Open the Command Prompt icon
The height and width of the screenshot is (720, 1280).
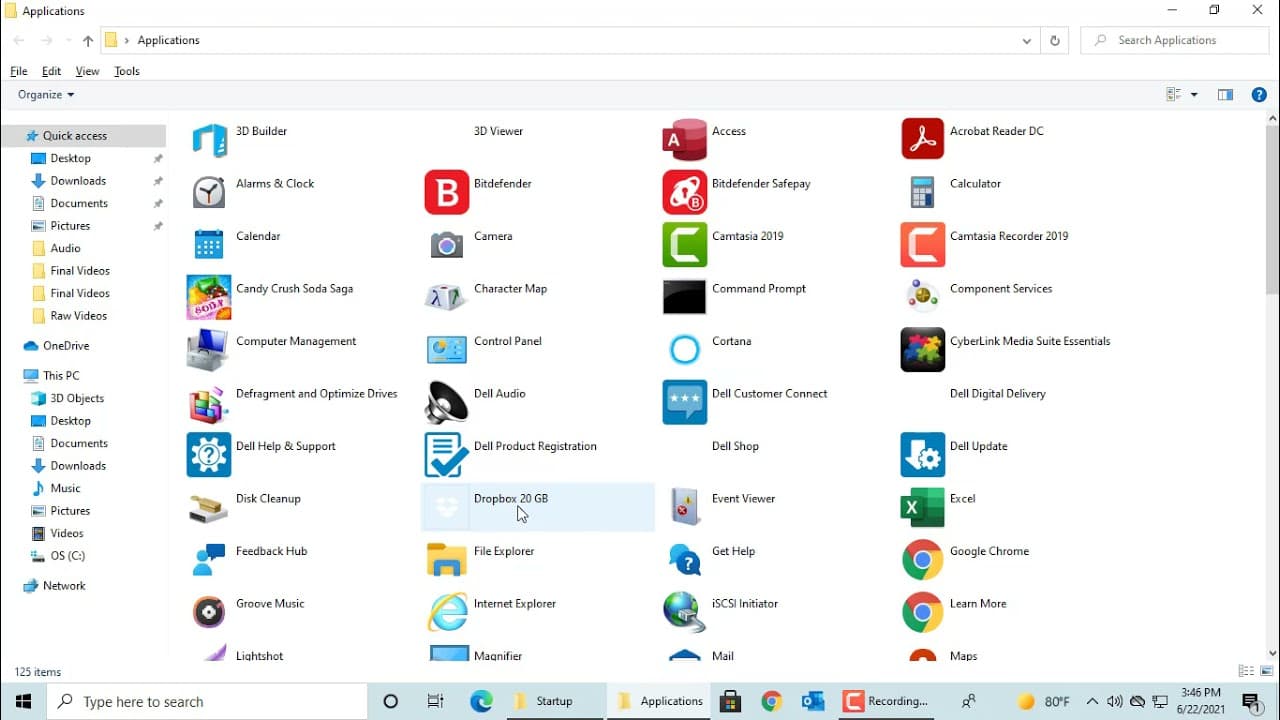[685, 297]
